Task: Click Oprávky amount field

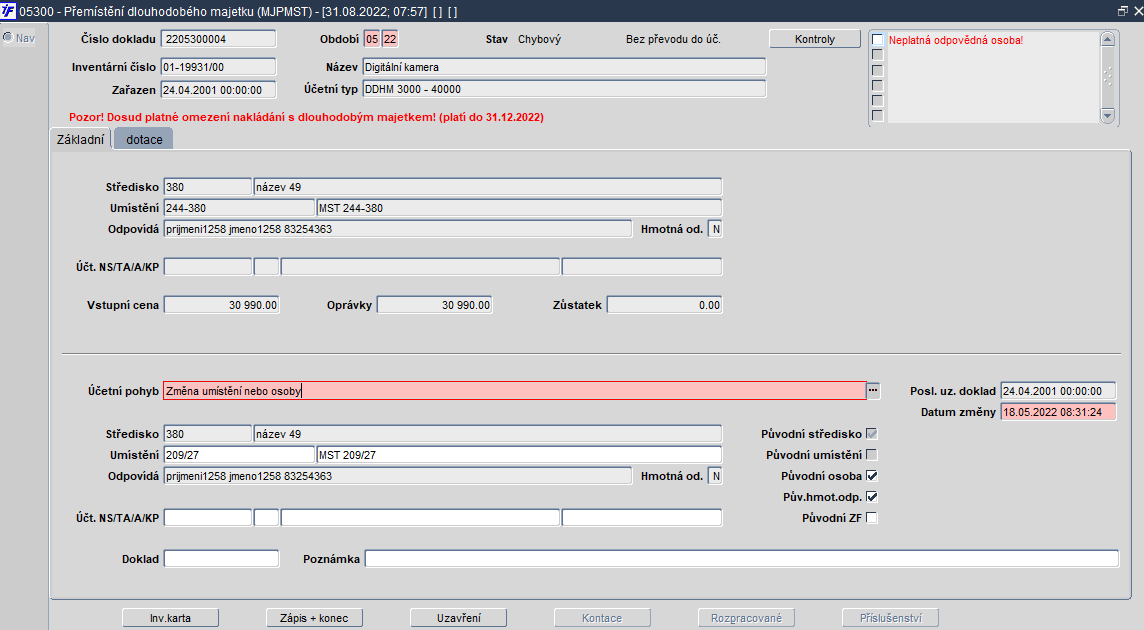Action: [x=434, y=305]
